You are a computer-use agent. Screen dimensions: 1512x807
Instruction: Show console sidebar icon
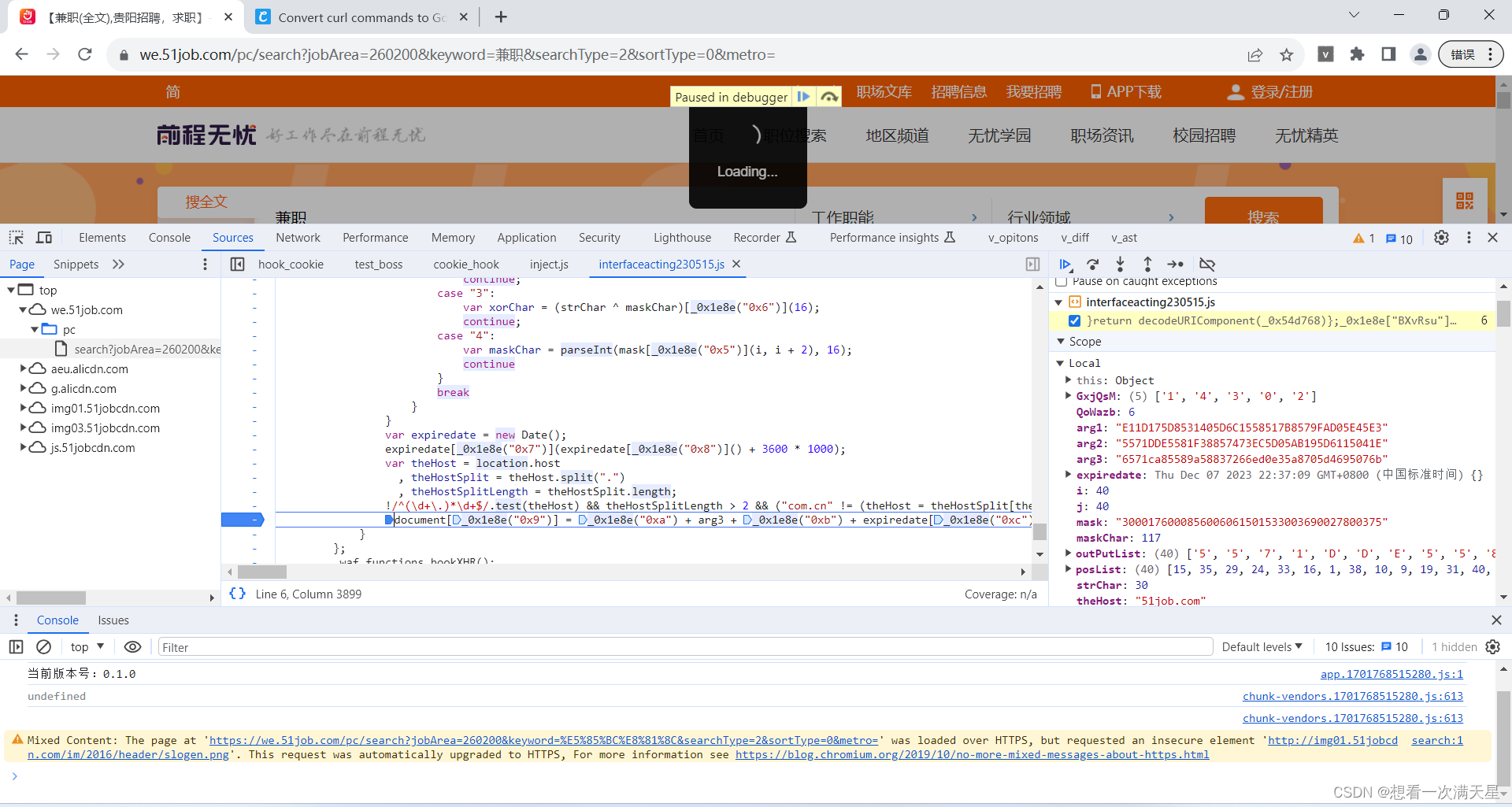[x=17, y=647]
